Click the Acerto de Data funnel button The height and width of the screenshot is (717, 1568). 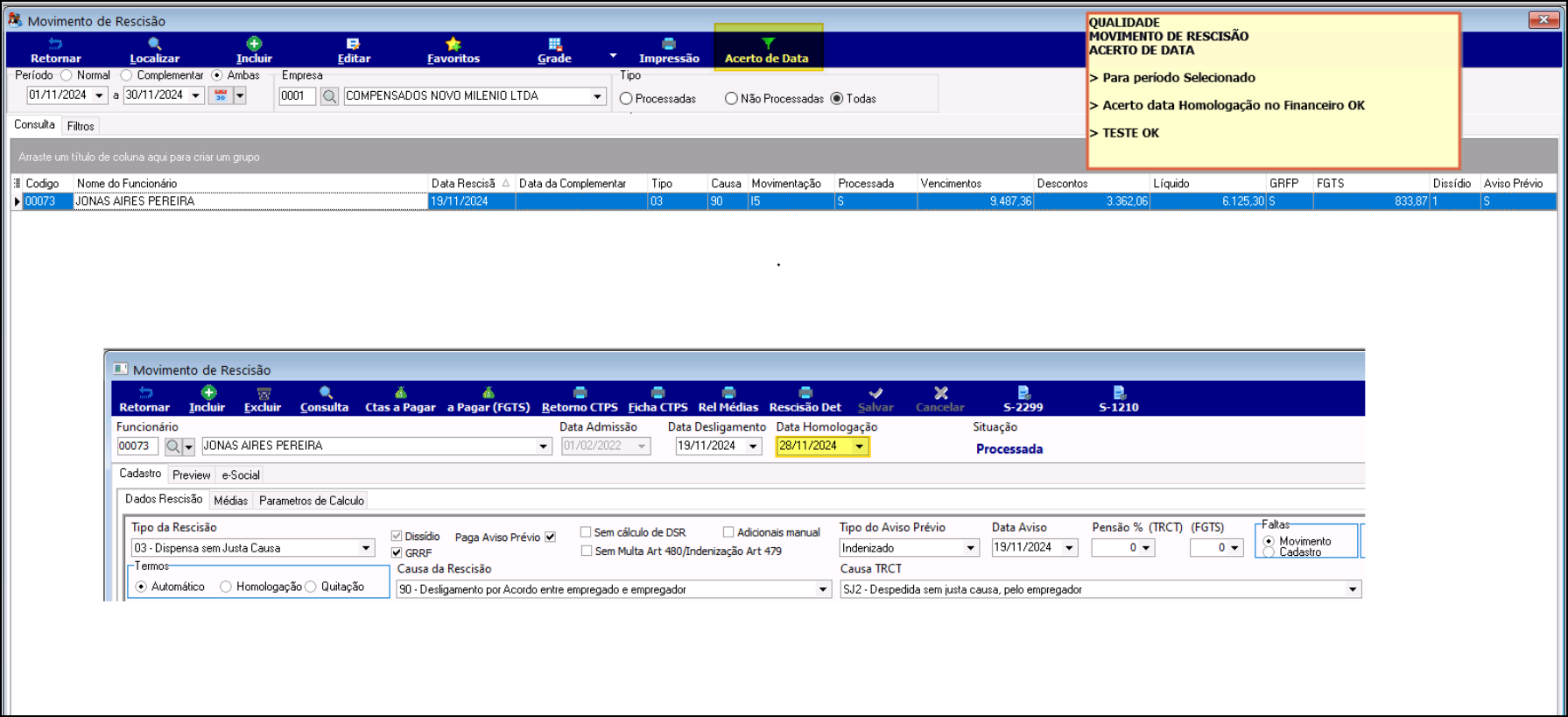pos(767,51)
